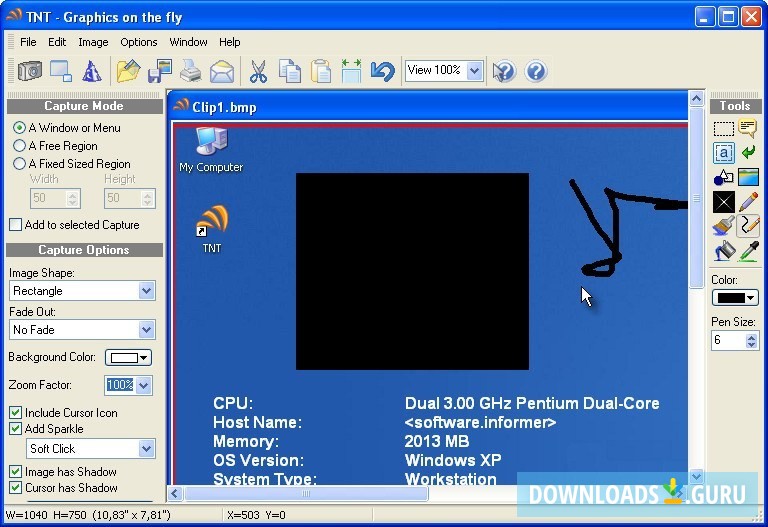Viewport: 768px width, 527px height.
Task: Open Help with the blue question mark icon
Action: pos(536,72)
